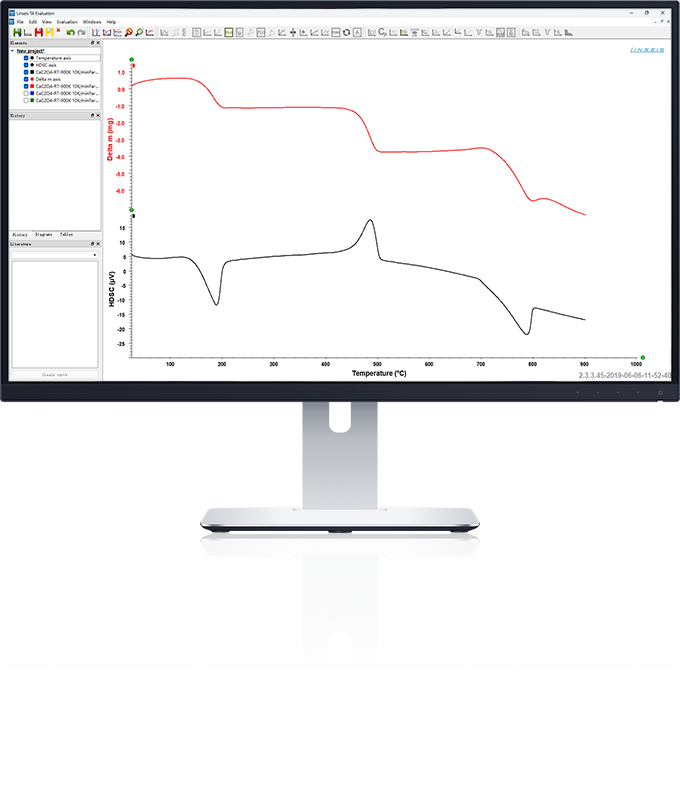Image resolution: width=680 pixels, height=797 pixels.
Task: Click the refresh circular arrow toolbar icon
Action: click(347, 32)
